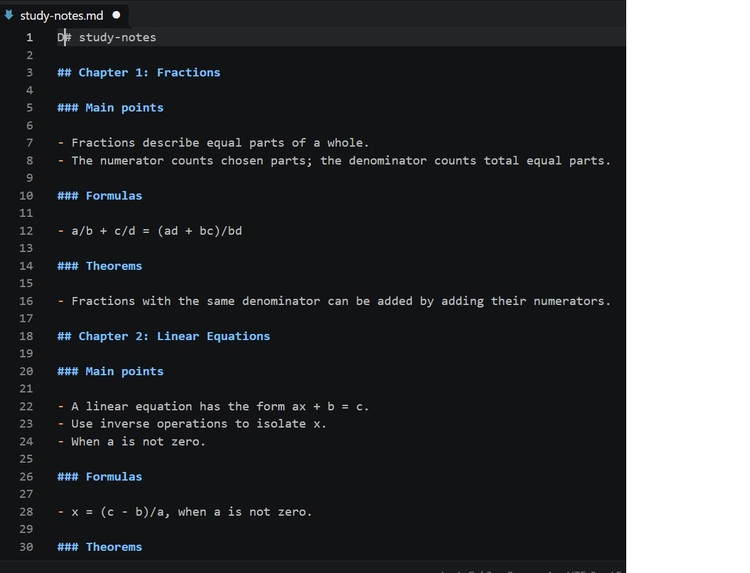The height and width of the screenshot is (573, 750).
Task: Click '### Theorems' heading on line 30
Action: 100,547
